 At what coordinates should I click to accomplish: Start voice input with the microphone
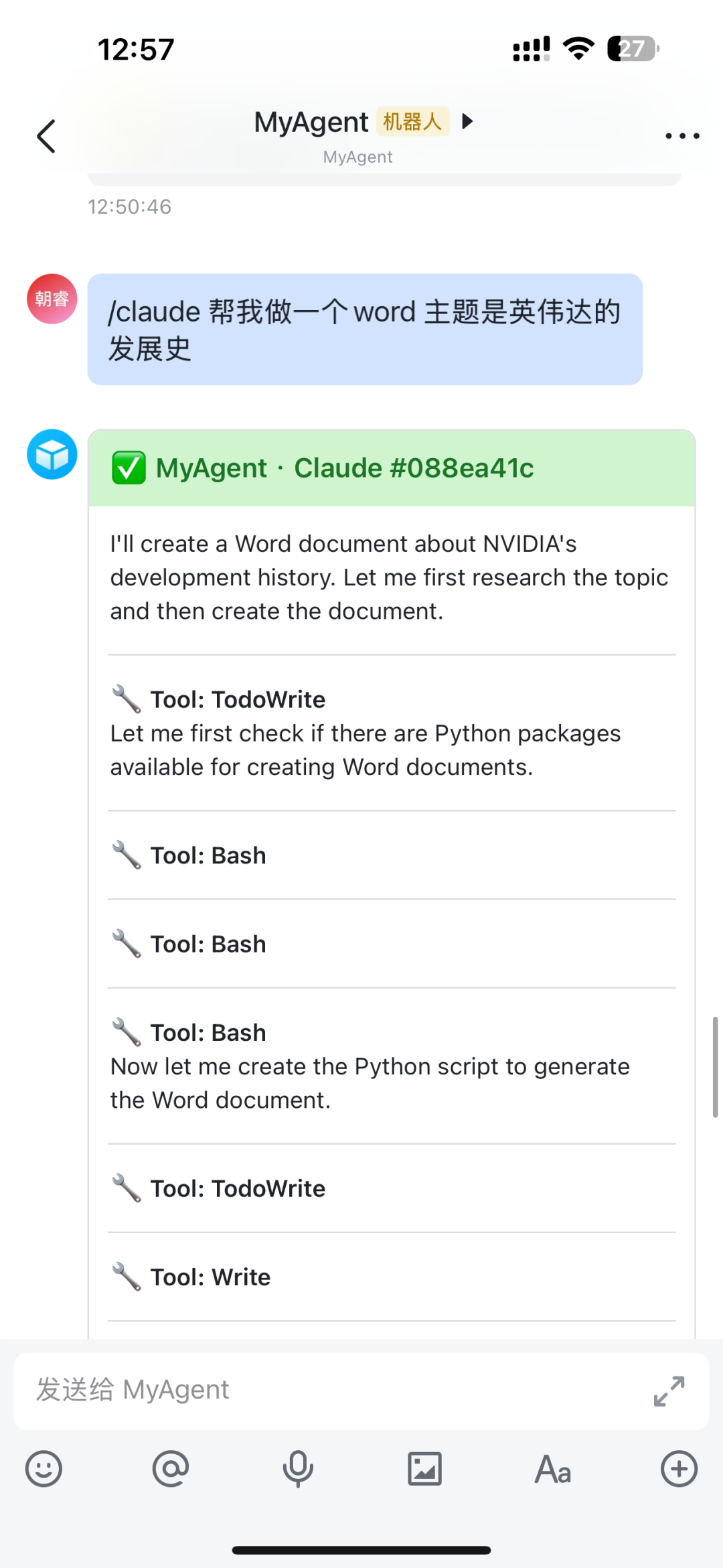point(298,1469)
